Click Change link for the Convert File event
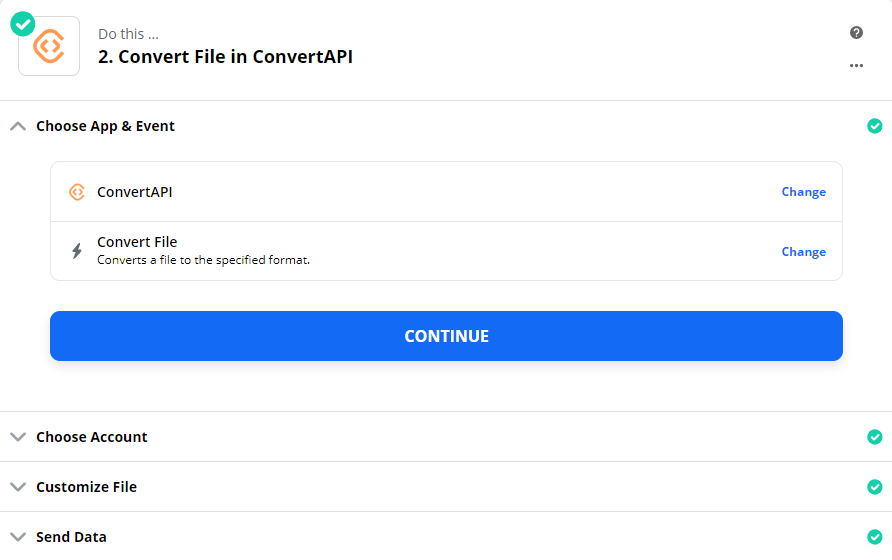 point(803,252)
